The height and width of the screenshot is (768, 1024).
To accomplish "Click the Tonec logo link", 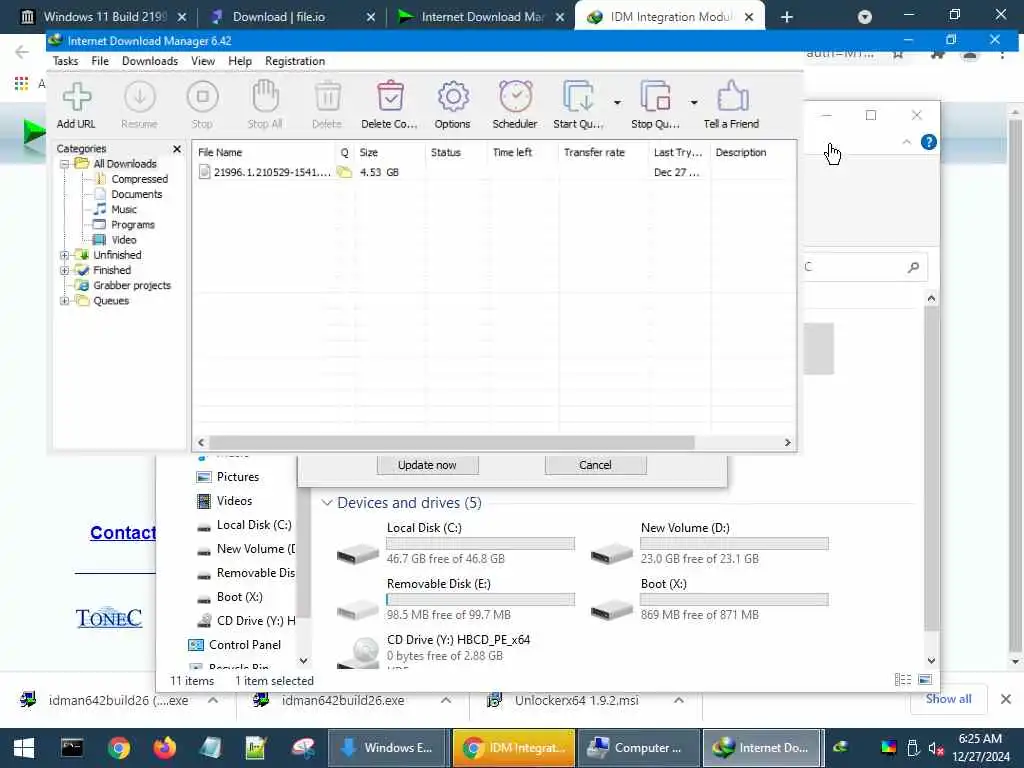I will pyautogui.click(x=108, y=618).
